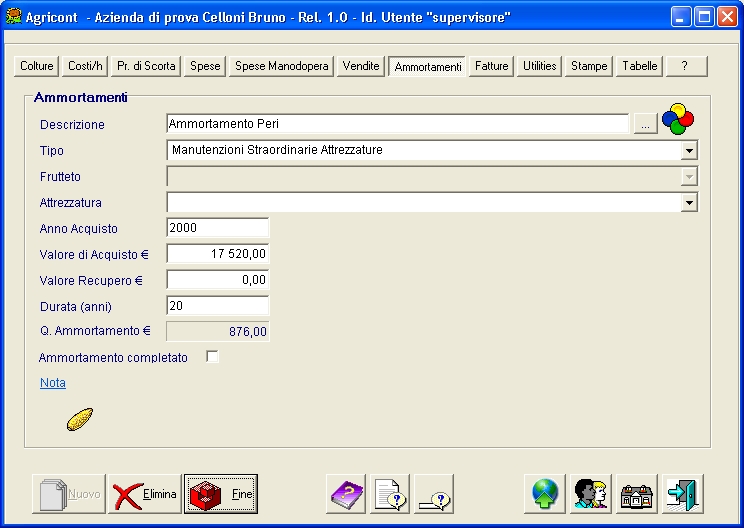The image size is (744, 528).
Task: Click into the Anno Acquisto field
Action: tap(217, 229)
